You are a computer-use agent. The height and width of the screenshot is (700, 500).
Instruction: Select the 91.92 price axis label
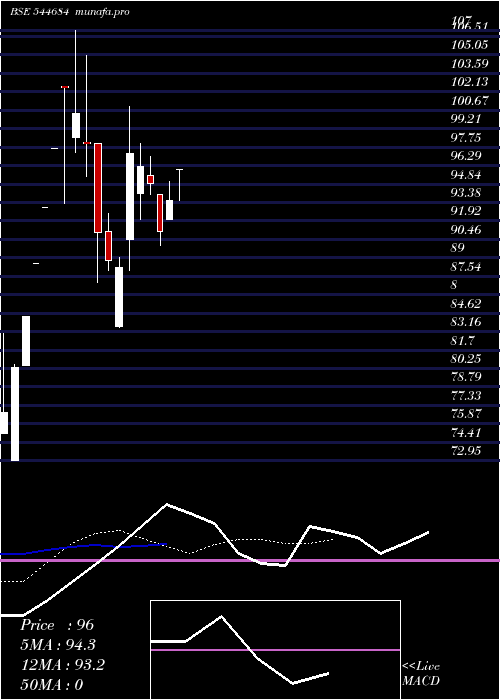(466, 211)
